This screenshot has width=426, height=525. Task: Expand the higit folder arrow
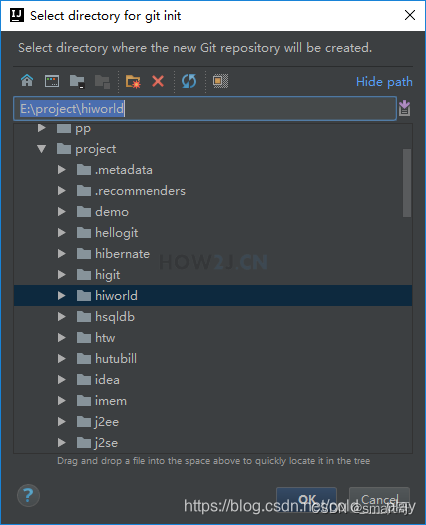tap(62, 275)
